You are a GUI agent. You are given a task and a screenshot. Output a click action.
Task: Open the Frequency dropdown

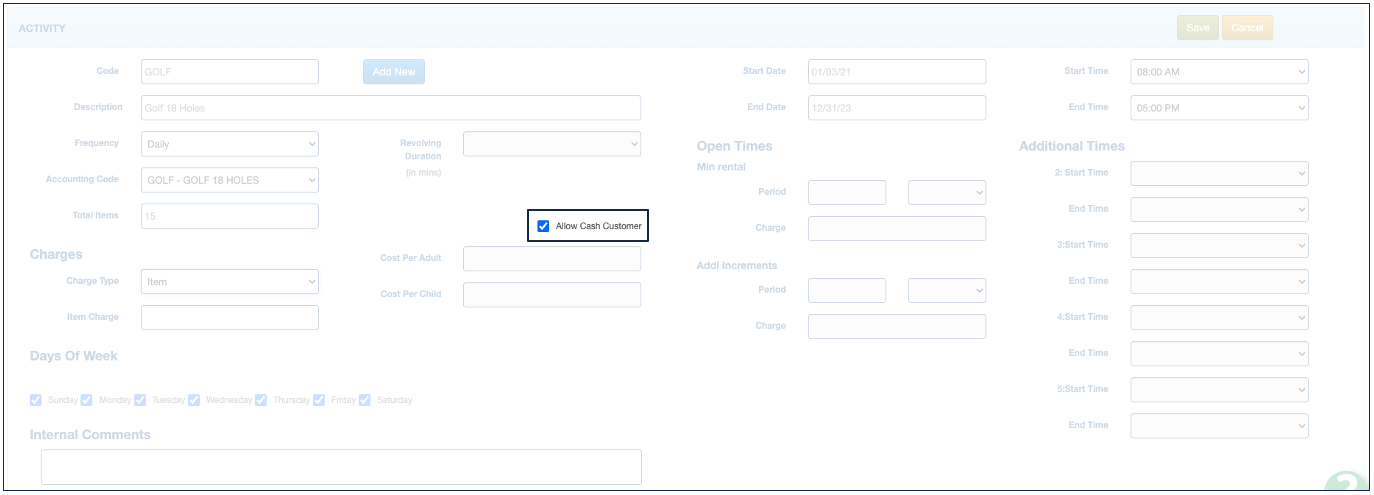click(x=230, y=144)
